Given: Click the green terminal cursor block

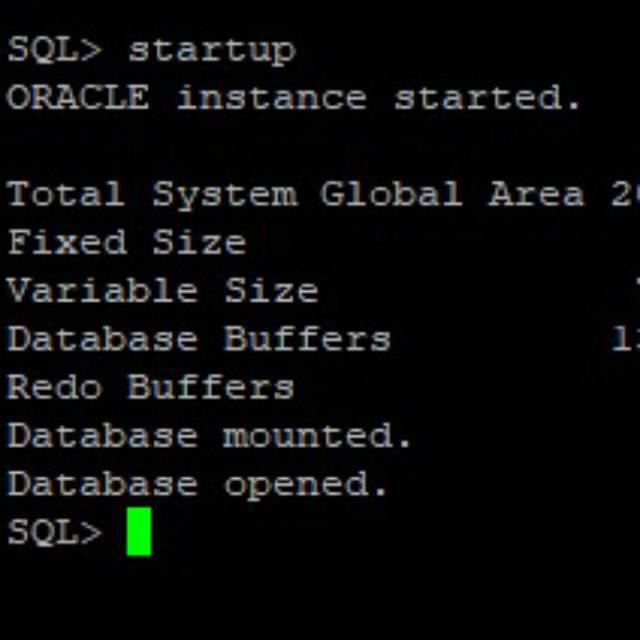Looking at the screenshot, I should coord(139,532).
